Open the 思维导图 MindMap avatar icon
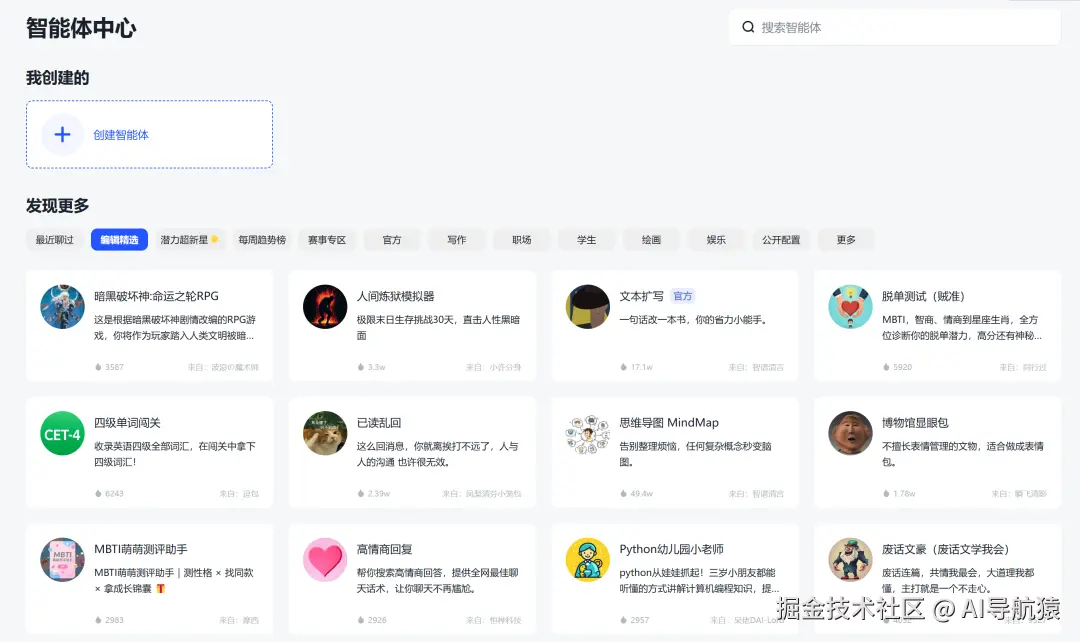The image size is (1080, 642). [x=587, y=434]
